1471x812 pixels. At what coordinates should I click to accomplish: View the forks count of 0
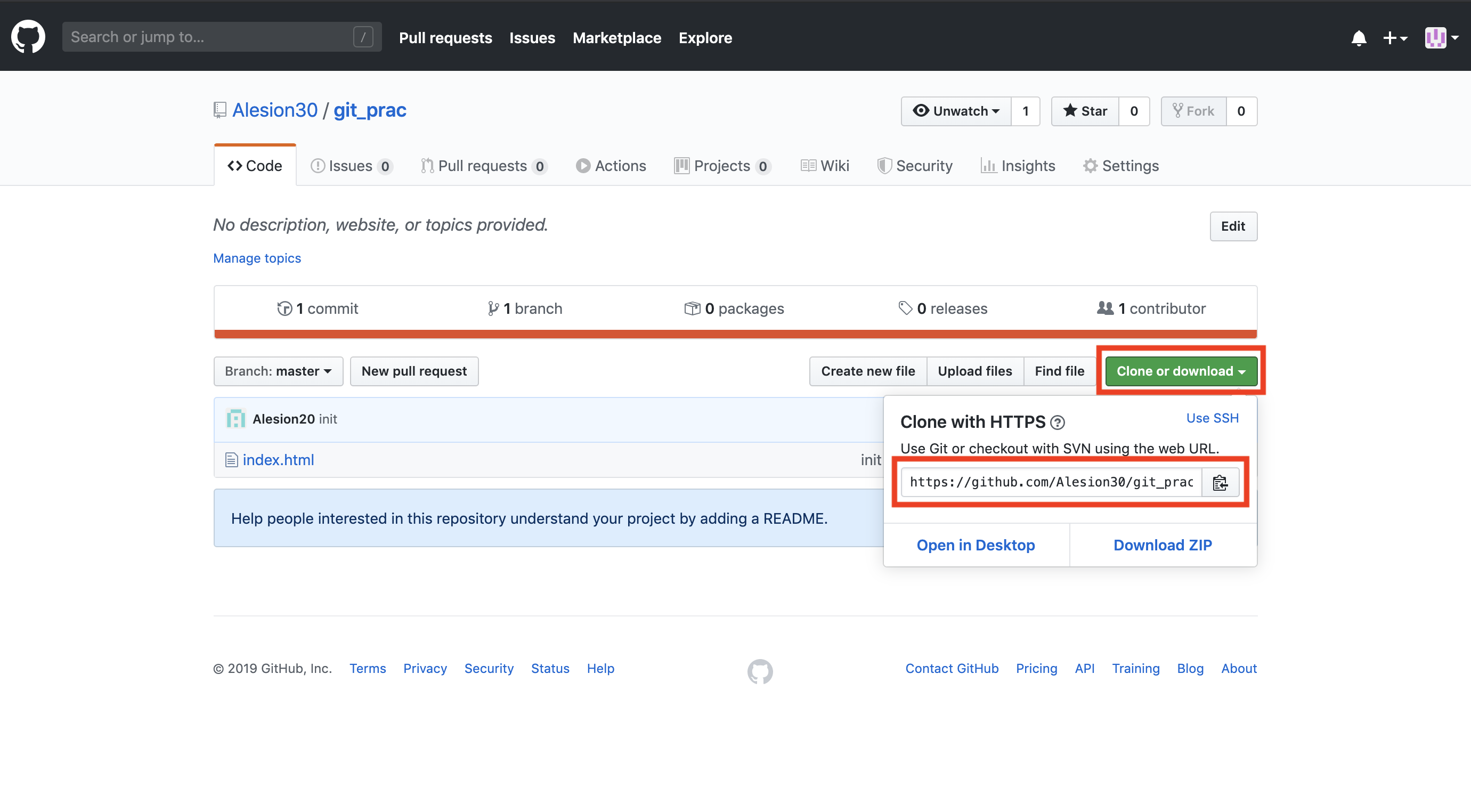pos(1241,111)
